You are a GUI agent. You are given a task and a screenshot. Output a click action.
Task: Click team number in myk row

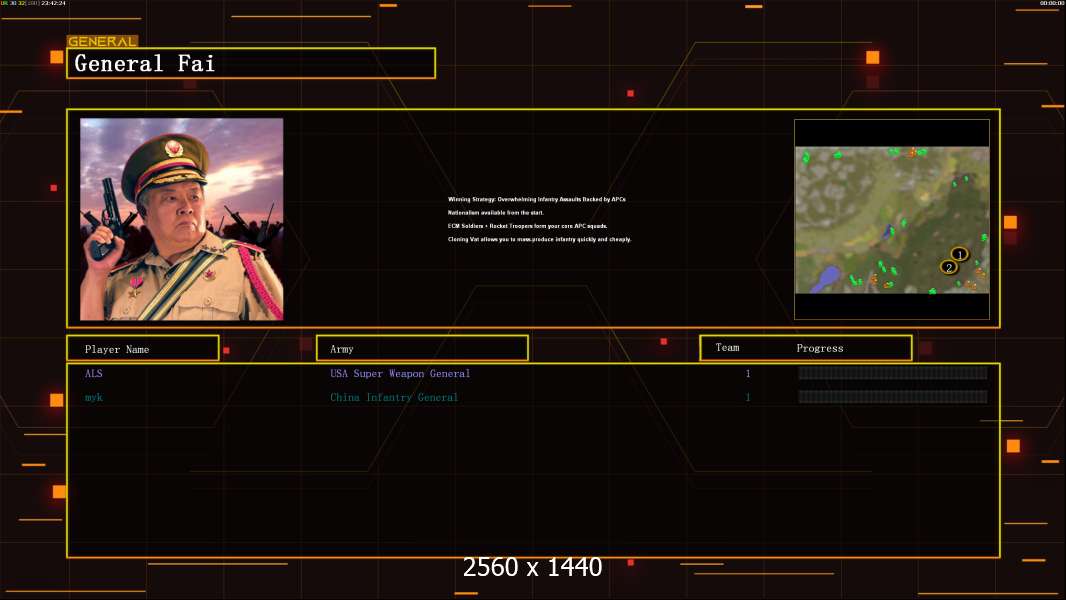coord(748,398)
